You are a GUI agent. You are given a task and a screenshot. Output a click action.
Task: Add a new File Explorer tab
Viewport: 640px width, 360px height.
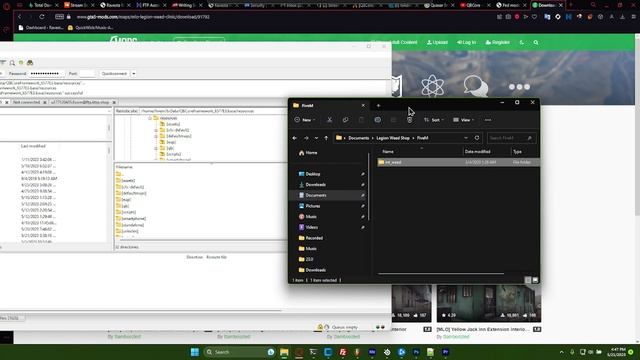tap(378, 106)
